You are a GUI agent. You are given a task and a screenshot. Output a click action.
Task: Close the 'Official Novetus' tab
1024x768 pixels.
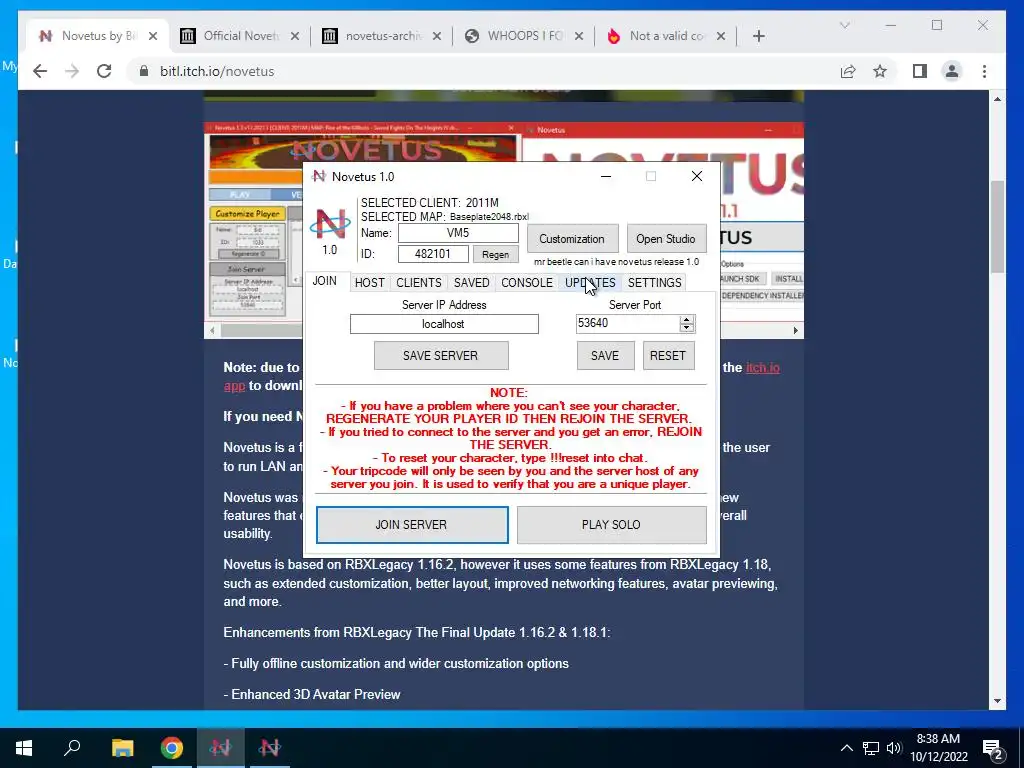coord(295,36)
